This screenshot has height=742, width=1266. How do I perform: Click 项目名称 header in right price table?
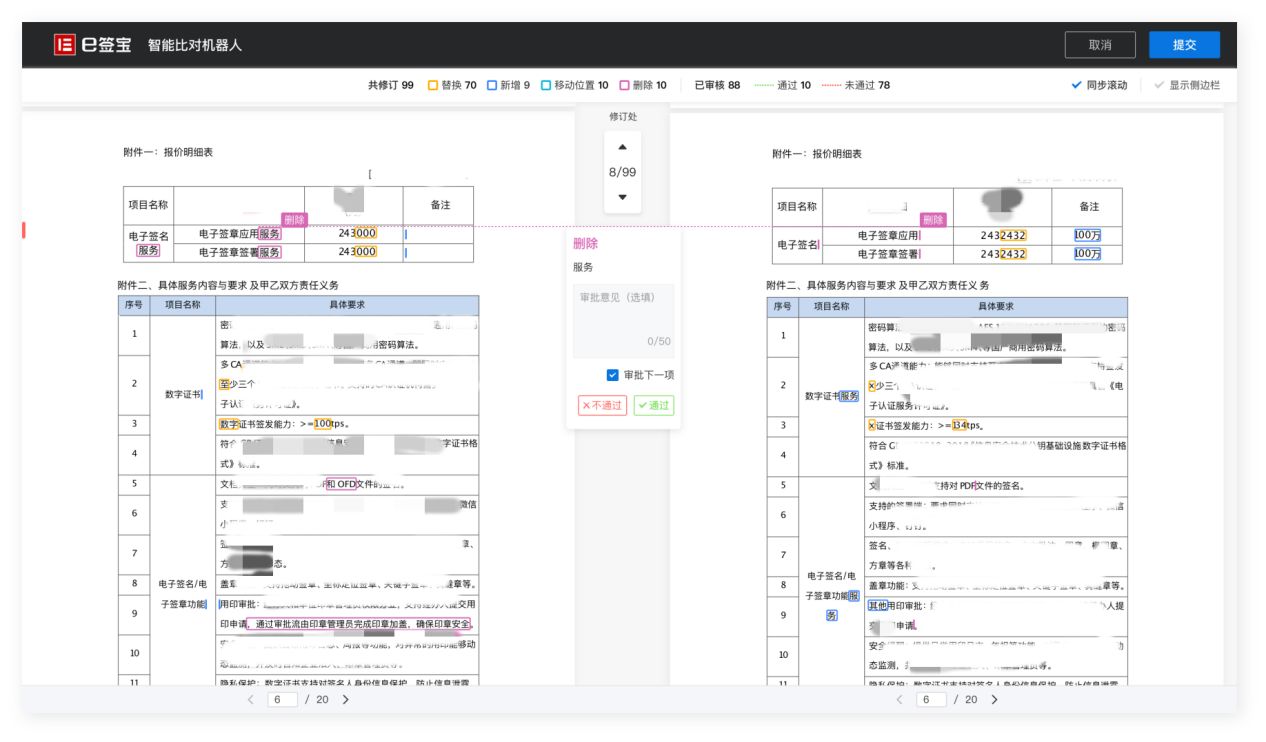[796, 207]
